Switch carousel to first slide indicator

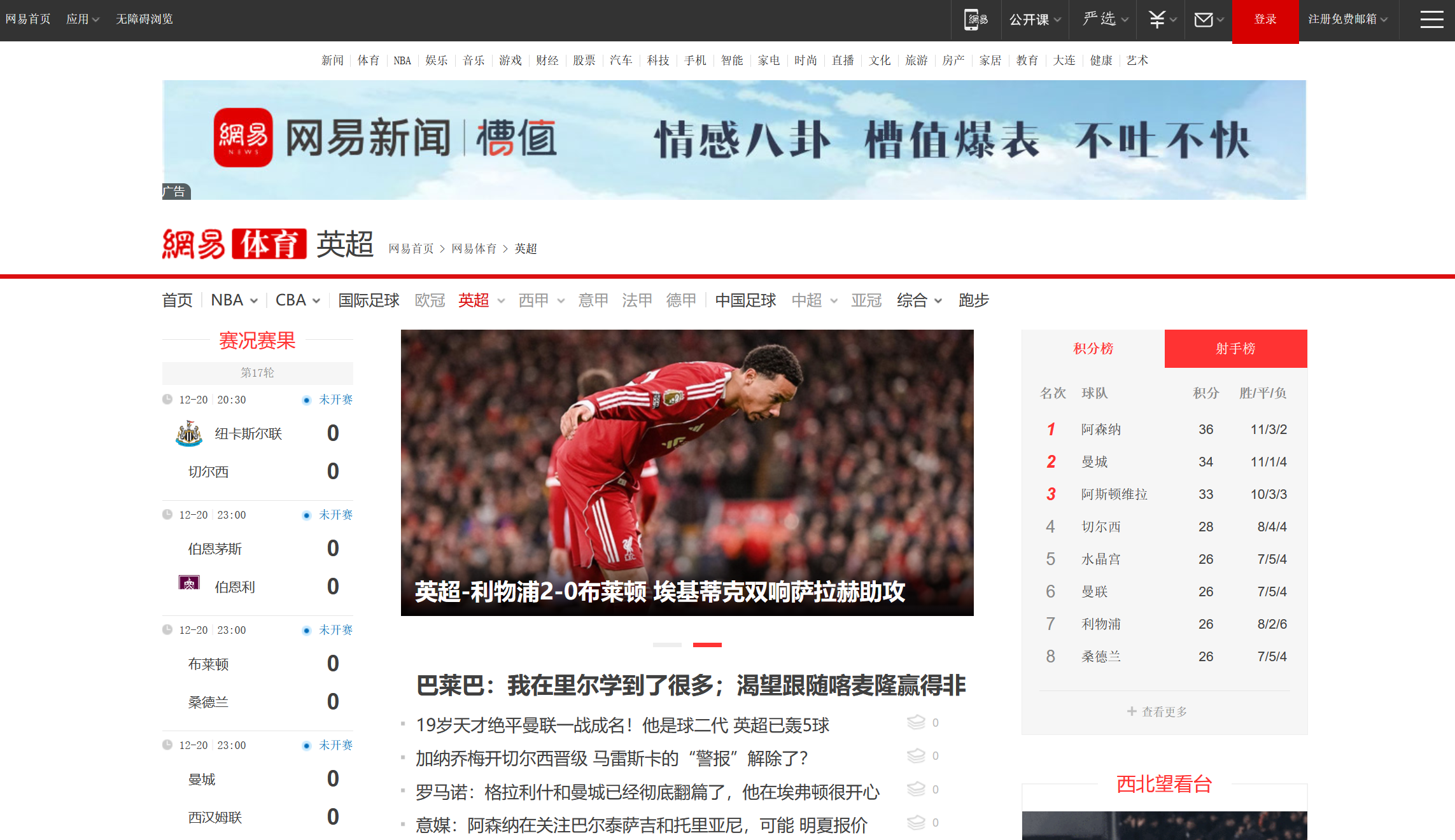pyautogui.click(x=667, y=645)
